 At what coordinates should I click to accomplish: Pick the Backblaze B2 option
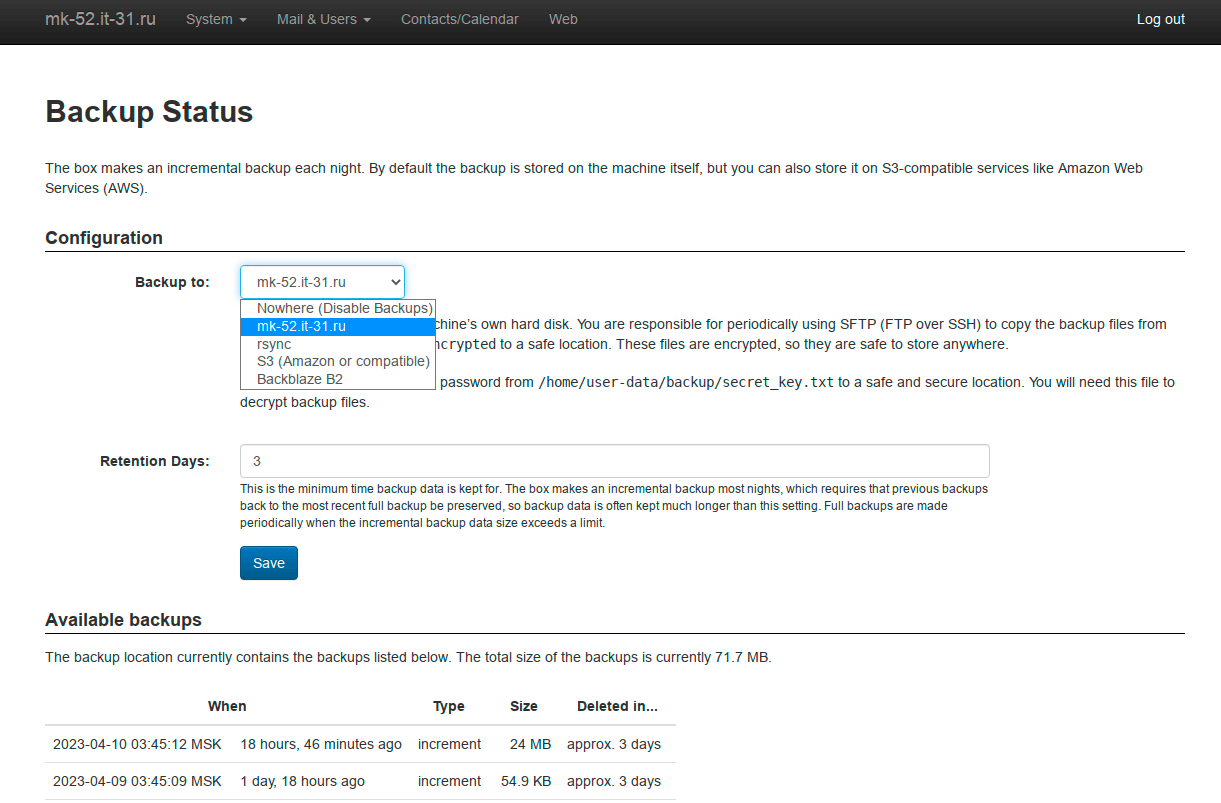(337, 379)
